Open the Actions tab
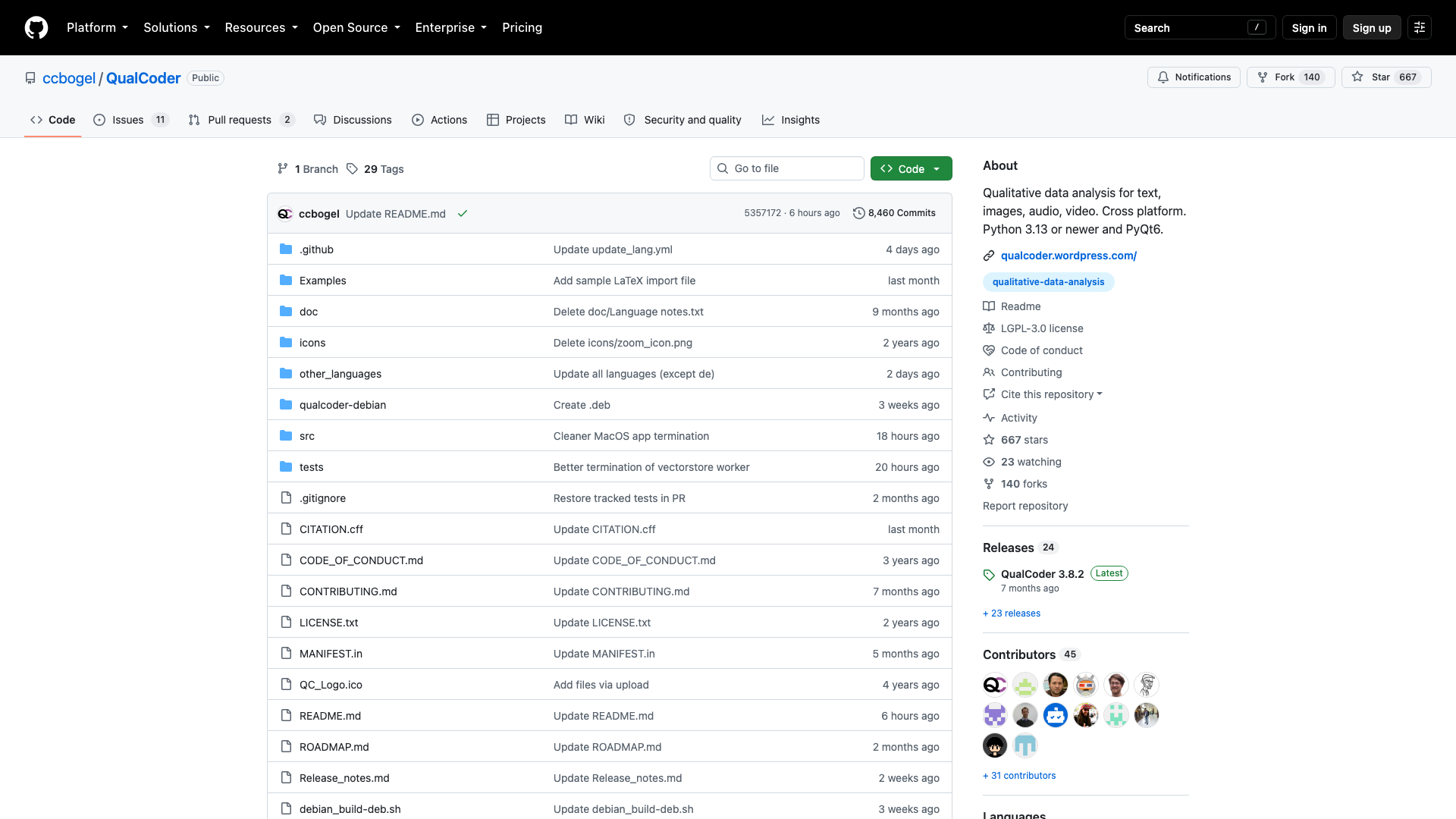Screen dimensions: 1456x819 click(440, 120)
